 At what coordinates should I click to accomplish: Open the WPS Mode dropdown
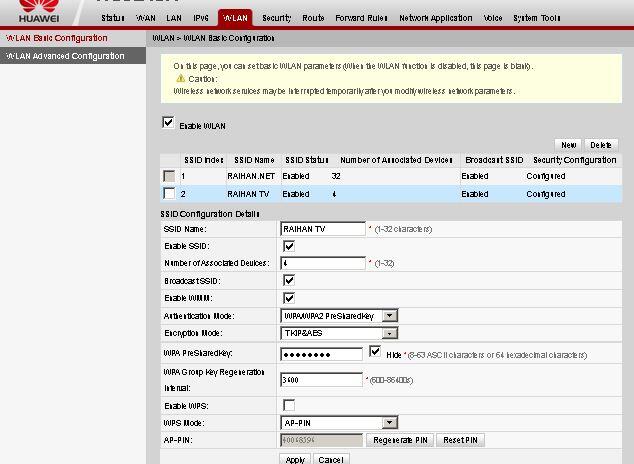tap(339, 423)
